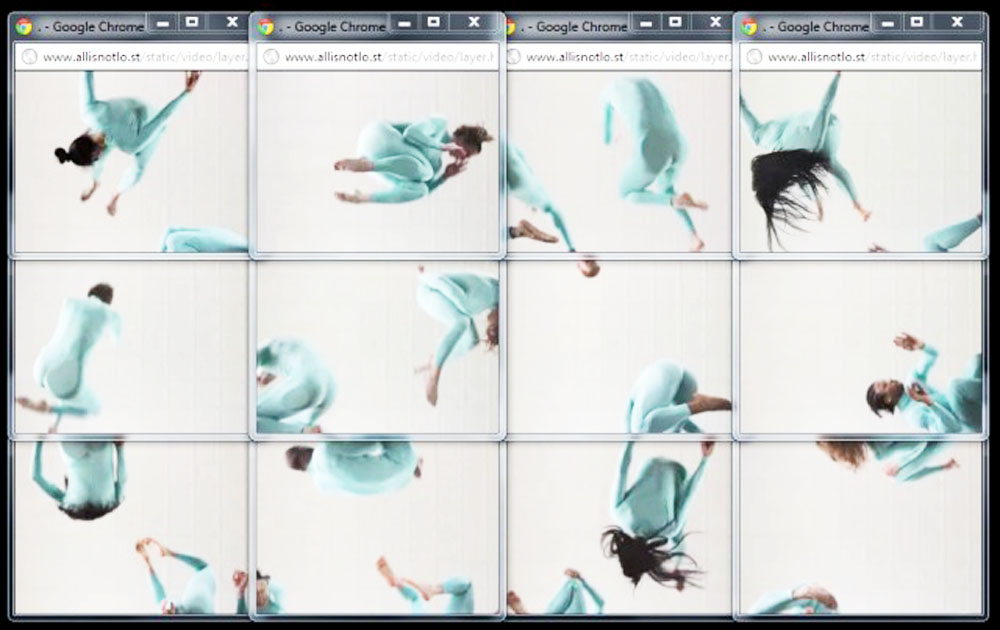Minimize the window showing the faceless hunched dancer
Image resolution: width=1000 pixels, height=630 pixels.
point(646,23)
